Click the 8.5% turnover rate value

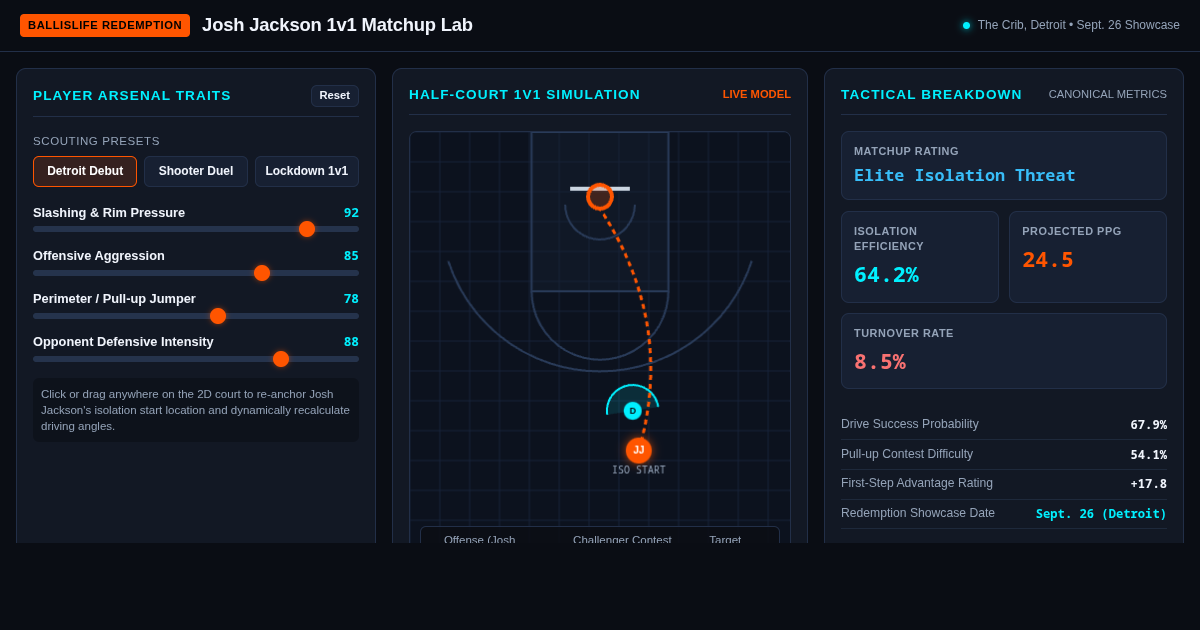(880, 362)
